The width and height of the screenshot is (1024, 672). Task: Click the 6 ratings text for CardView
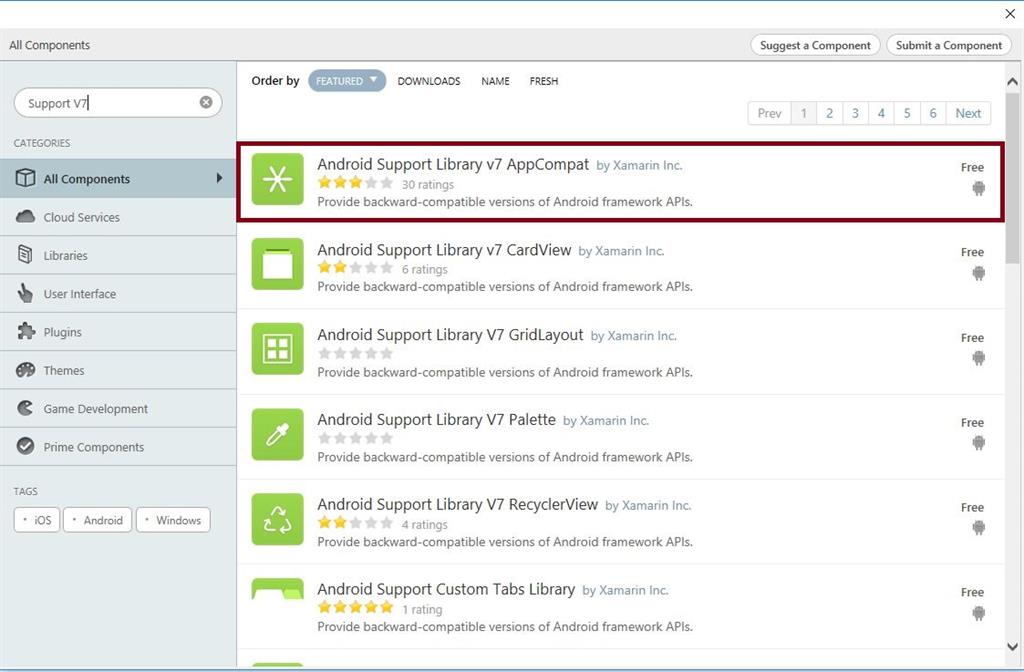coord(424,269)
